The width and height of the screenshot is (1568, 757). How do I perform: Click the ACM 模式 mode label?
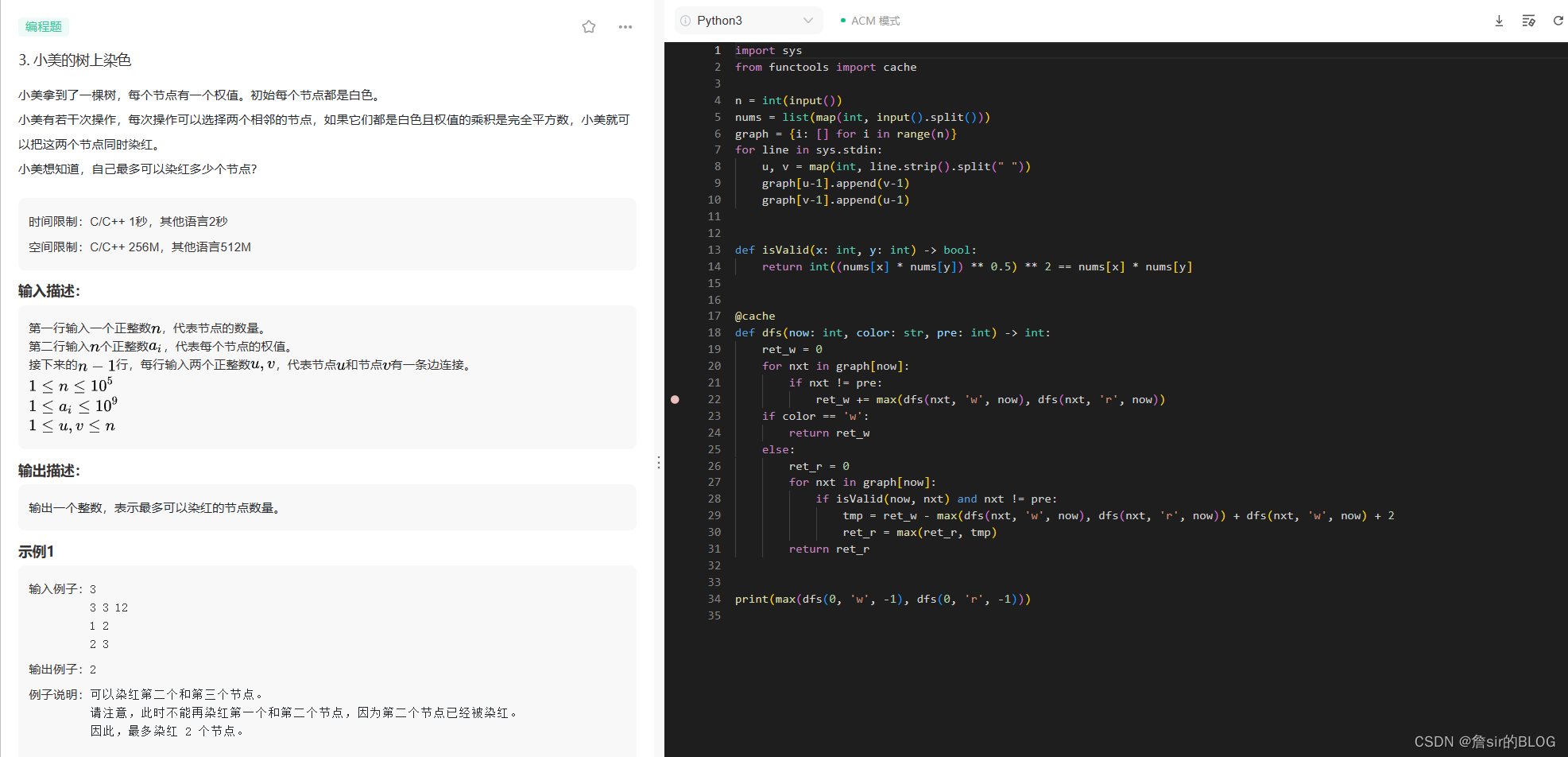[x=875, y=21]
